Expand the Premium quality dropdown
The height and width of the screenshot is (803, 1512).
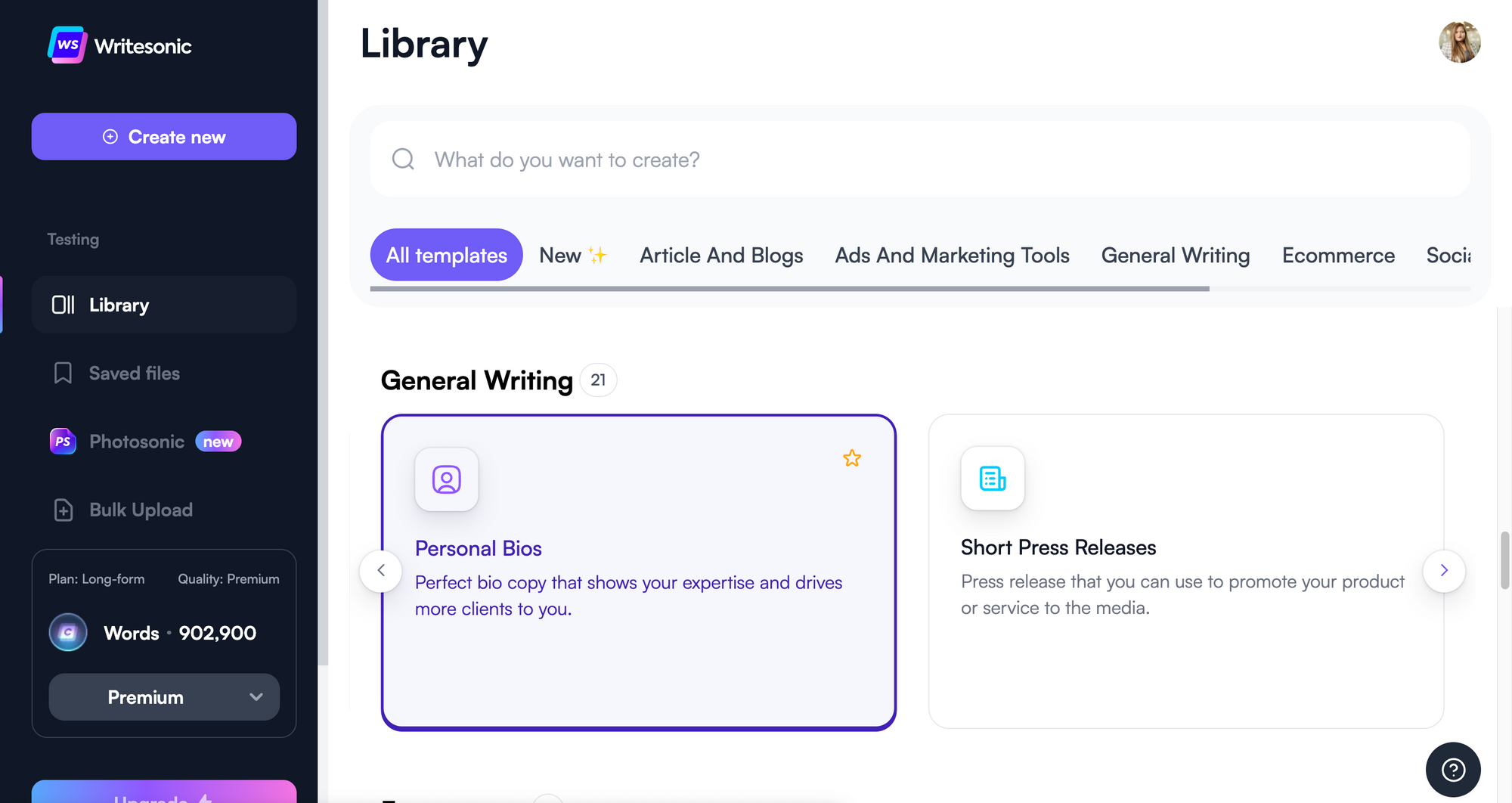click(x=164, y=697)
